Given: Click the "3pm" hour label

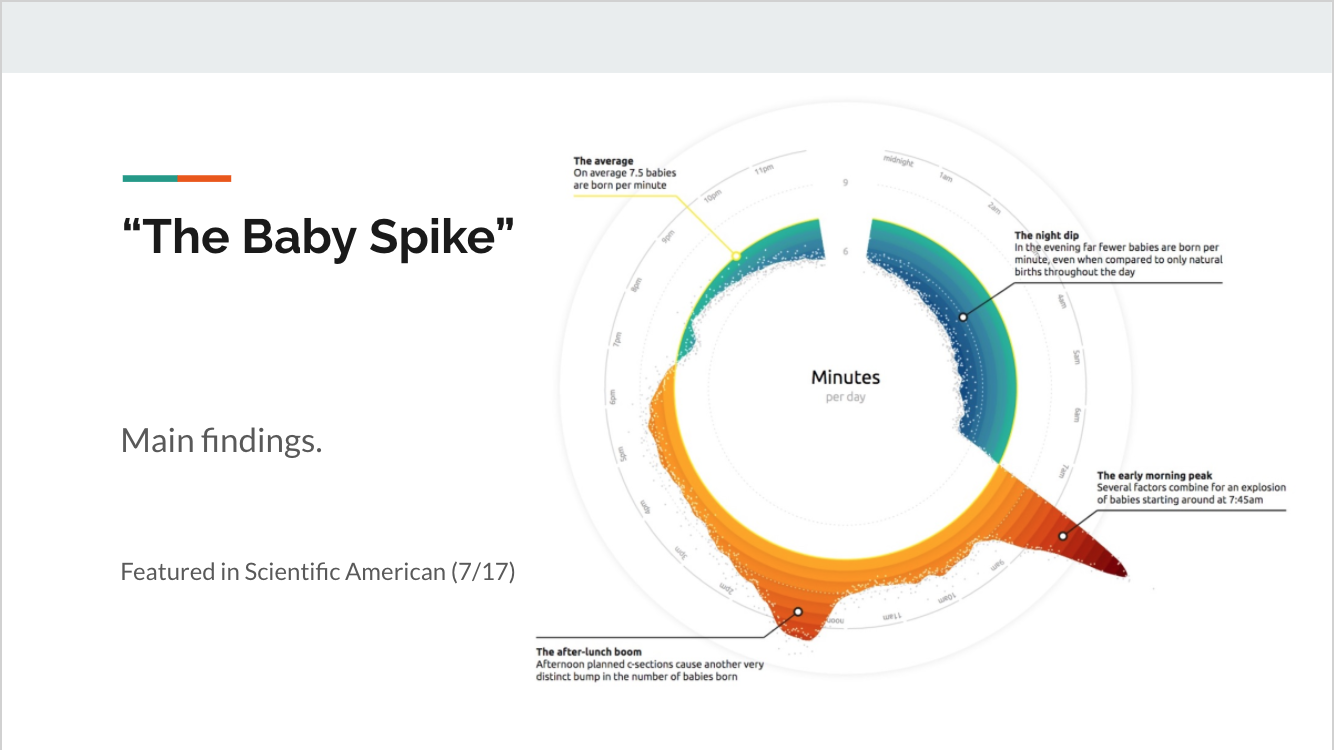Looking at the screenshot, I should 681,551.
